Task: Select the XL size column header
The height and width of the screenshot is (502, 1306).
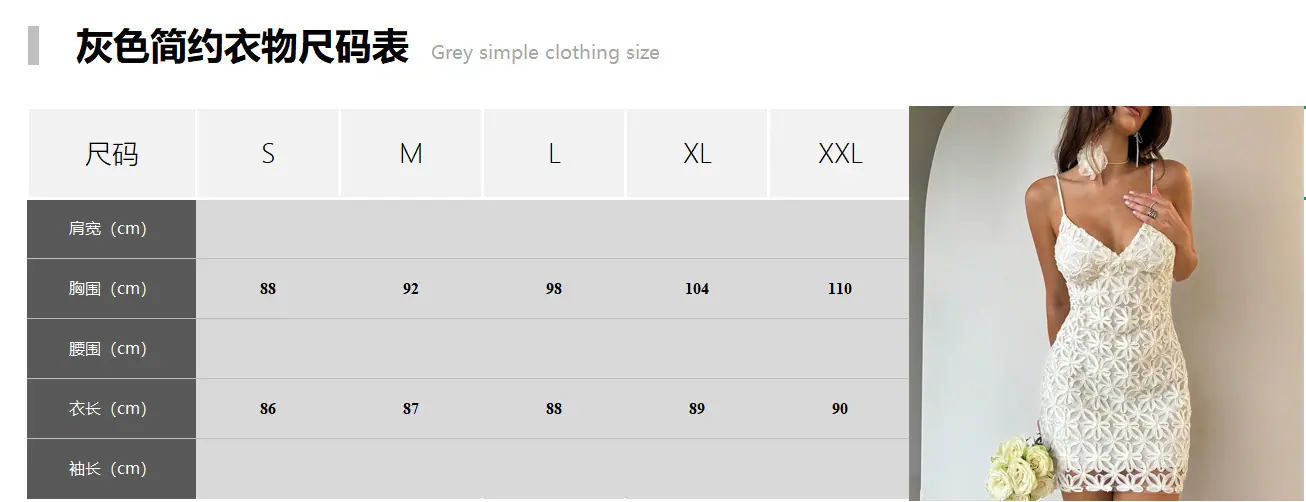Action: pos(697,153)
